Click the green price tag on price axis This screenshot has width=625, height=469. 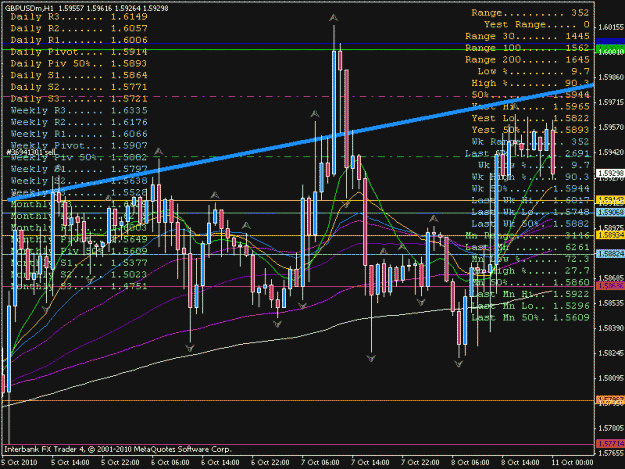pyautogui.click(x=610, y=49)
